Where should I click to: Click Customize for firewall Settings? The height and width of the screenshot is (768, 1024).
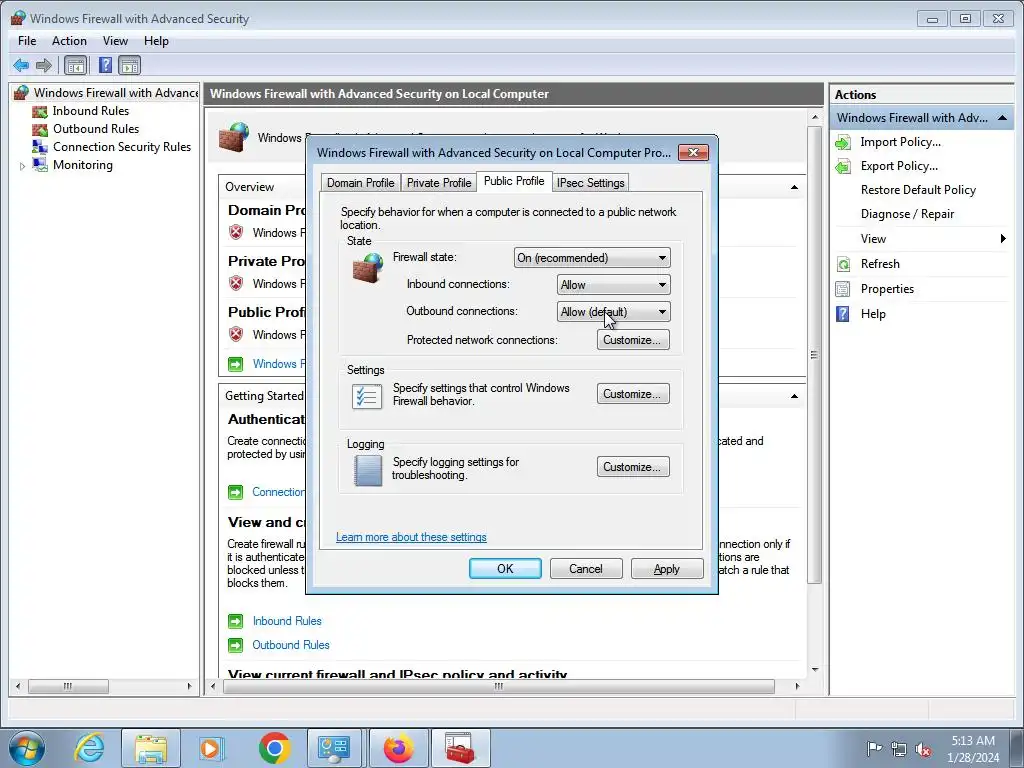coord(633,394)
